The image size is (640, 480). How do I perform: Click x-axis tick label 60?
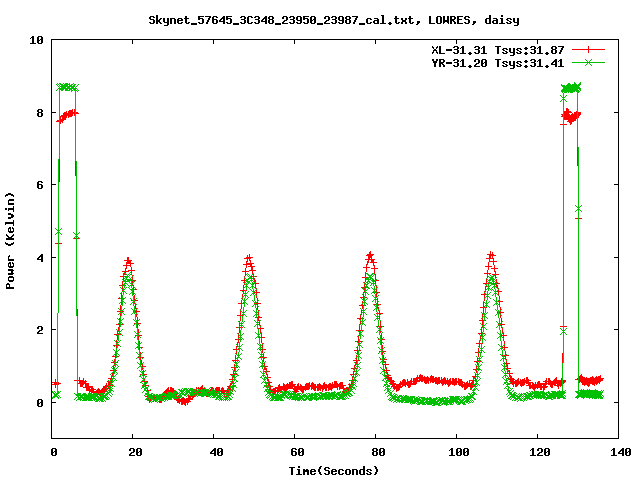click(297, 452)
